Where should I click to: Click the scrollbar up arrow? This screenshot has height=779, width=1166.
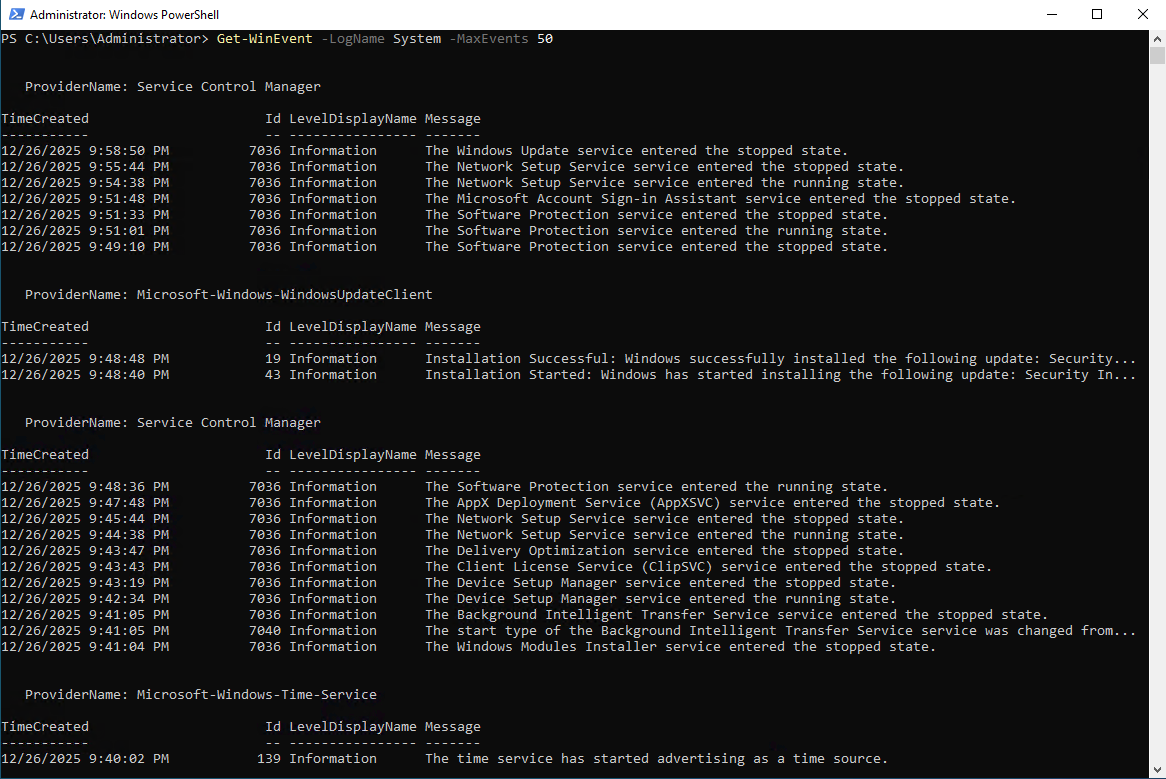point(1157,38)
